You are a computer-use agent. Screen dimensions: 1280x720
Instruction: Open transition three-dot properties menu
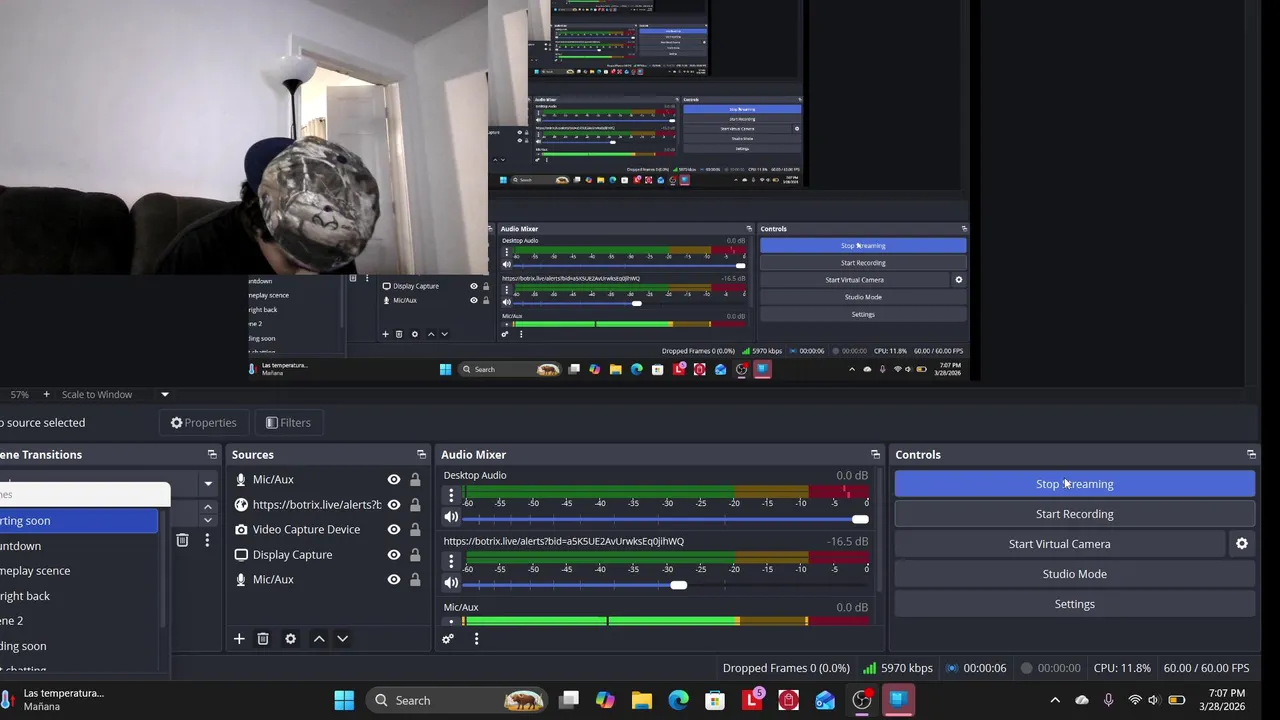(x=207, y=540)
